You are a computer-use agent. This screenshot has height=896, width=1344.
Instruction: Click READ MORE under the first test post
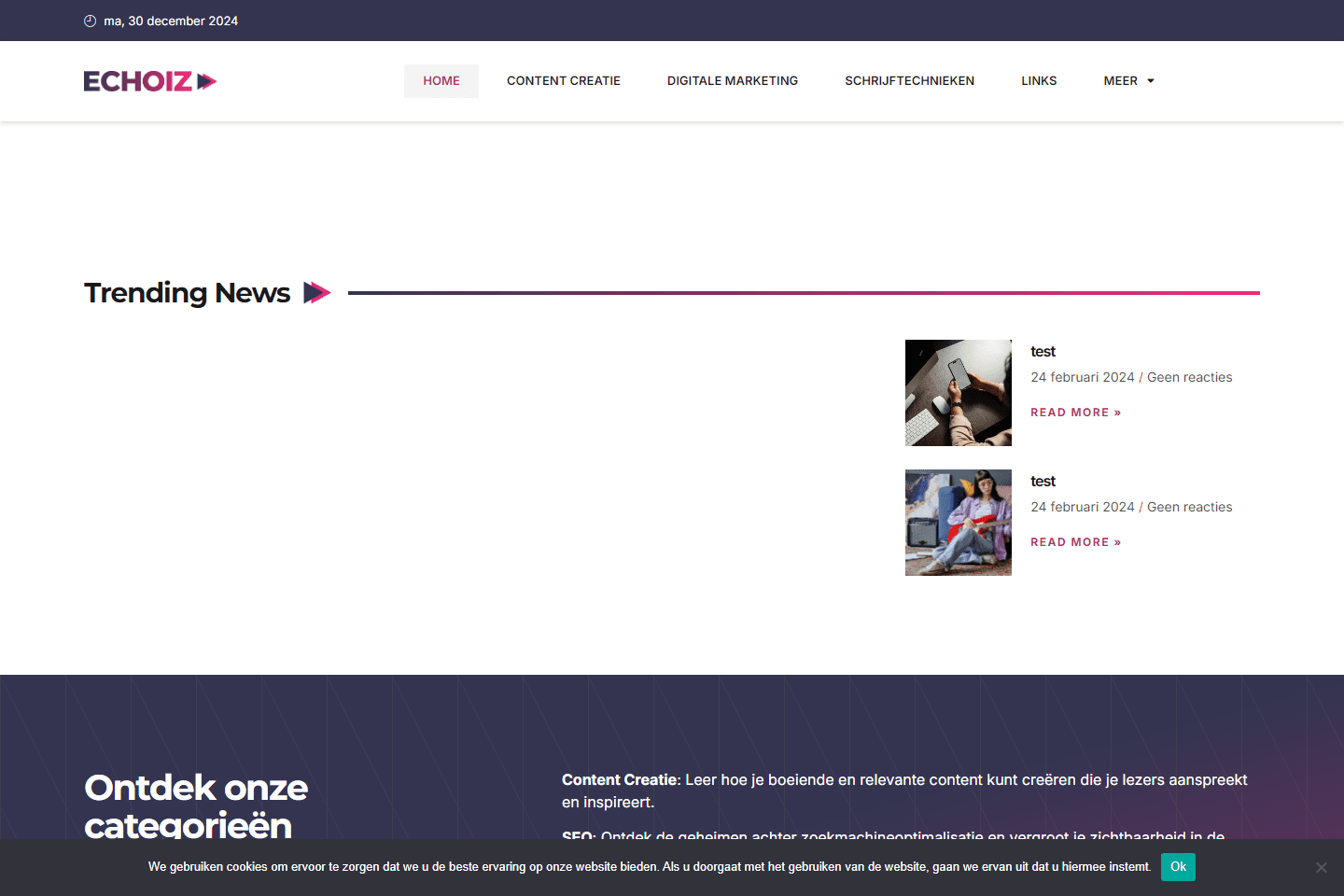tap(1075, 413)
